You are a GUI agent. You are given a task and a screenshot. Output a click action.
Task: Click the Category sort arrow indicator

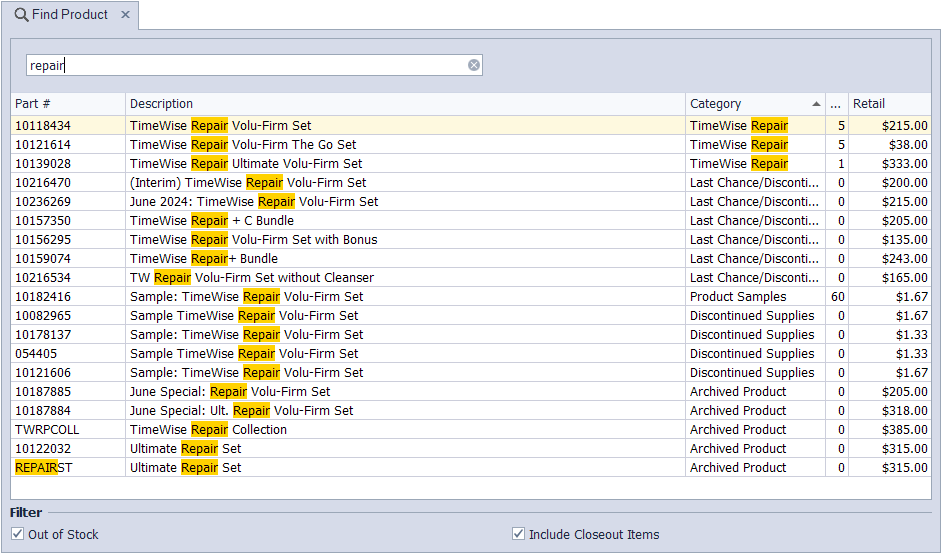(816, 104)
